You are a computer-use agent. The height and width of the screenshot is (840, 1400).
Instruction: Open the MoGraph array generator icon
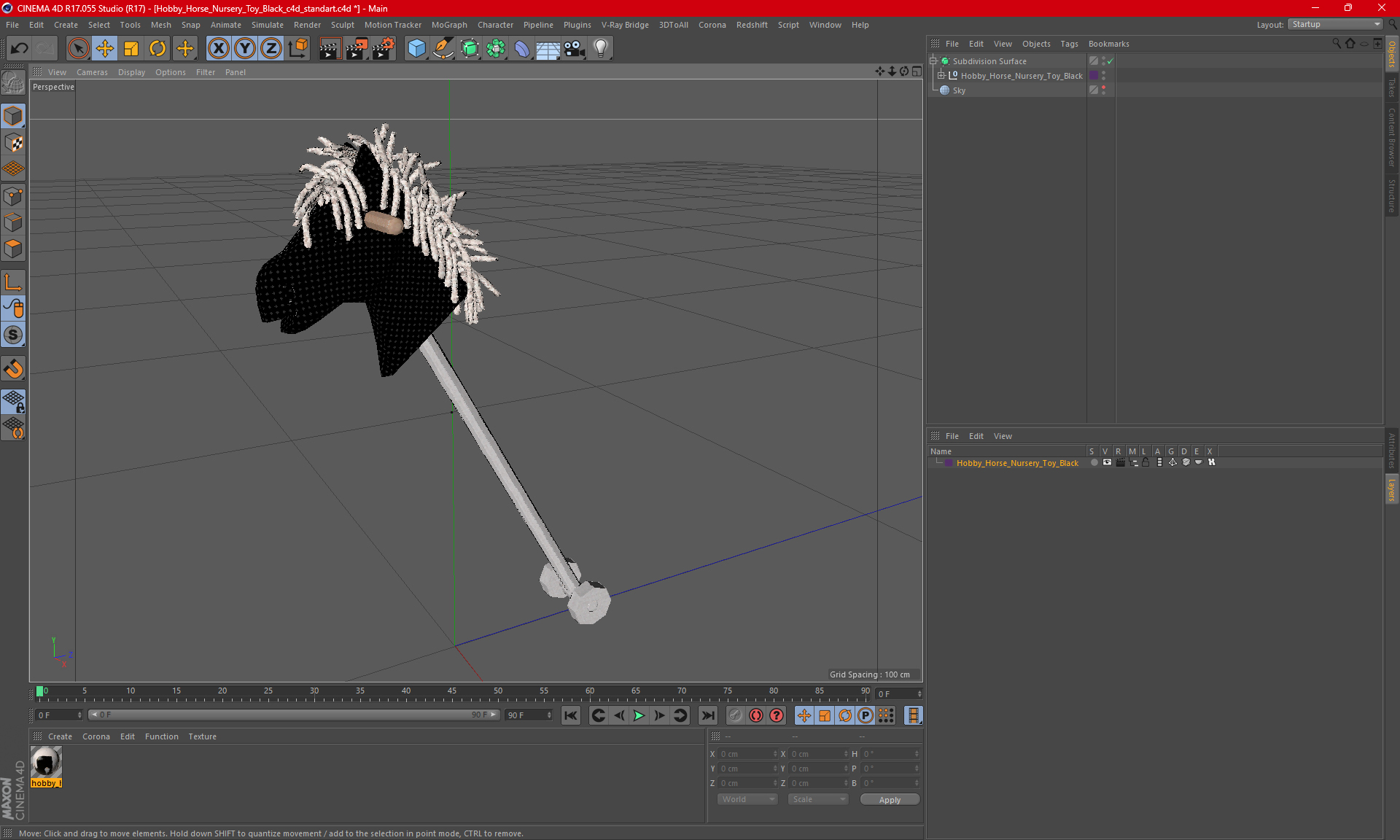[496, 48]
